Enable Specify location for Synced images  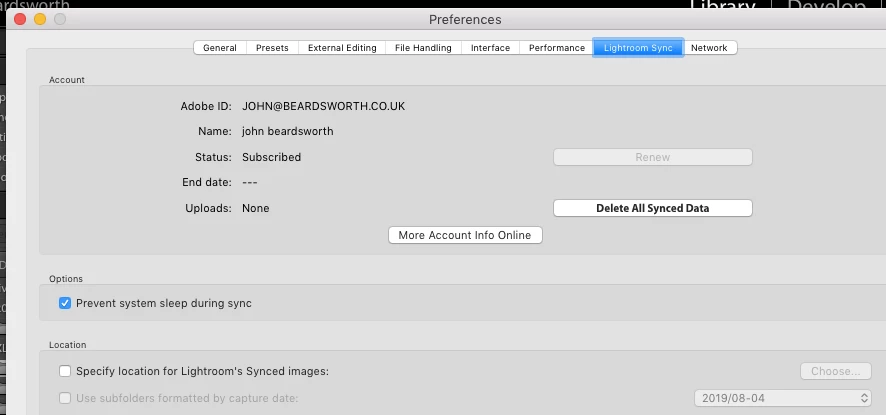click(65, 371)
